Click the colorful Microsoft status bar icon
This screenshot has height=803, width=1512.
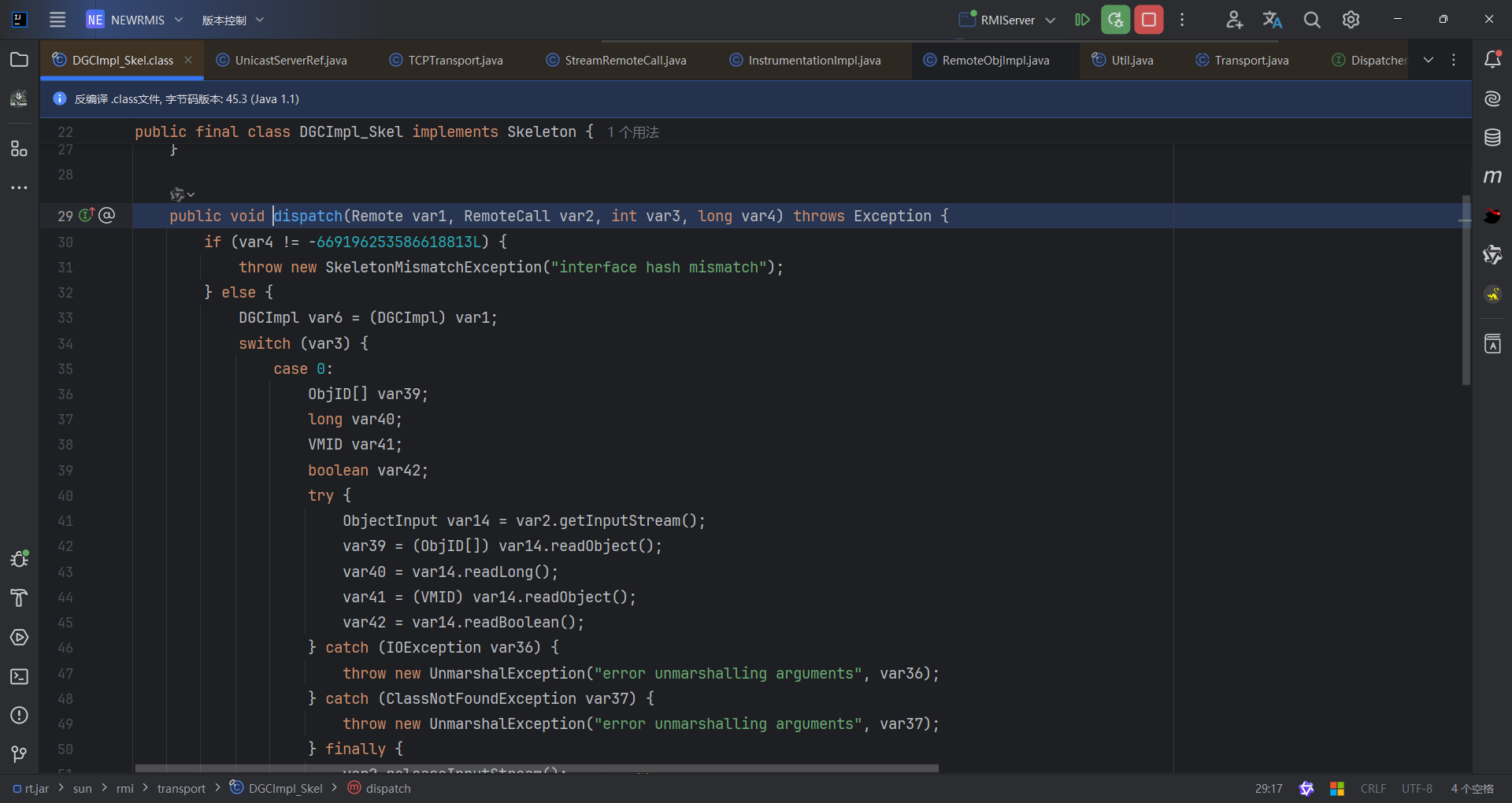click(x=1337, y=788)
